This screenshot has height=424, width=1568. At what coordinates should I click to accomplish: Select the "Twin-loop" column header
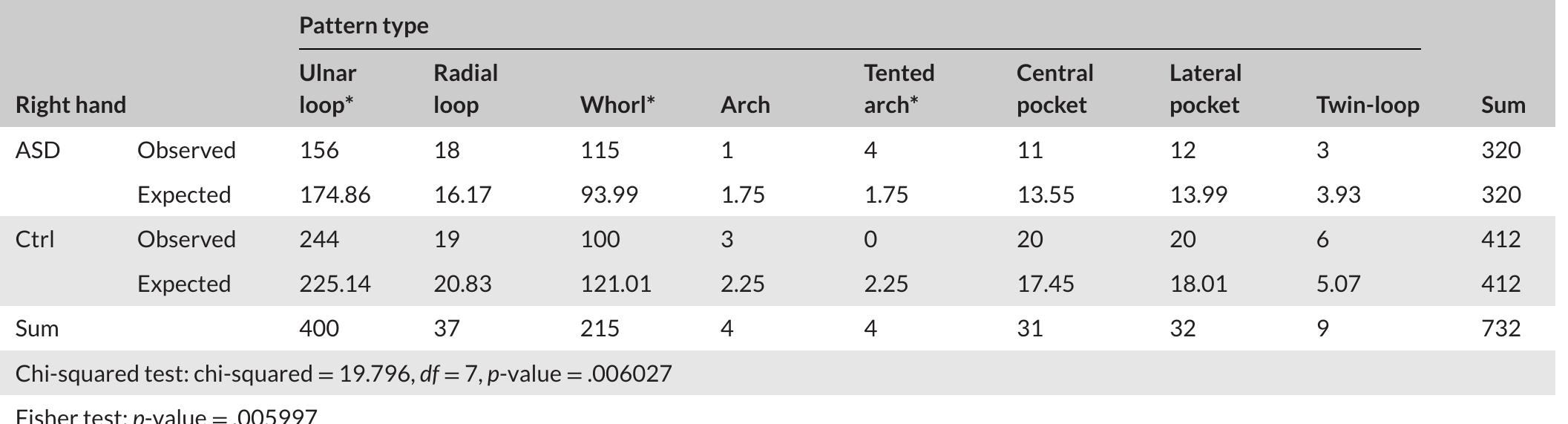[x=1368, y=105]
